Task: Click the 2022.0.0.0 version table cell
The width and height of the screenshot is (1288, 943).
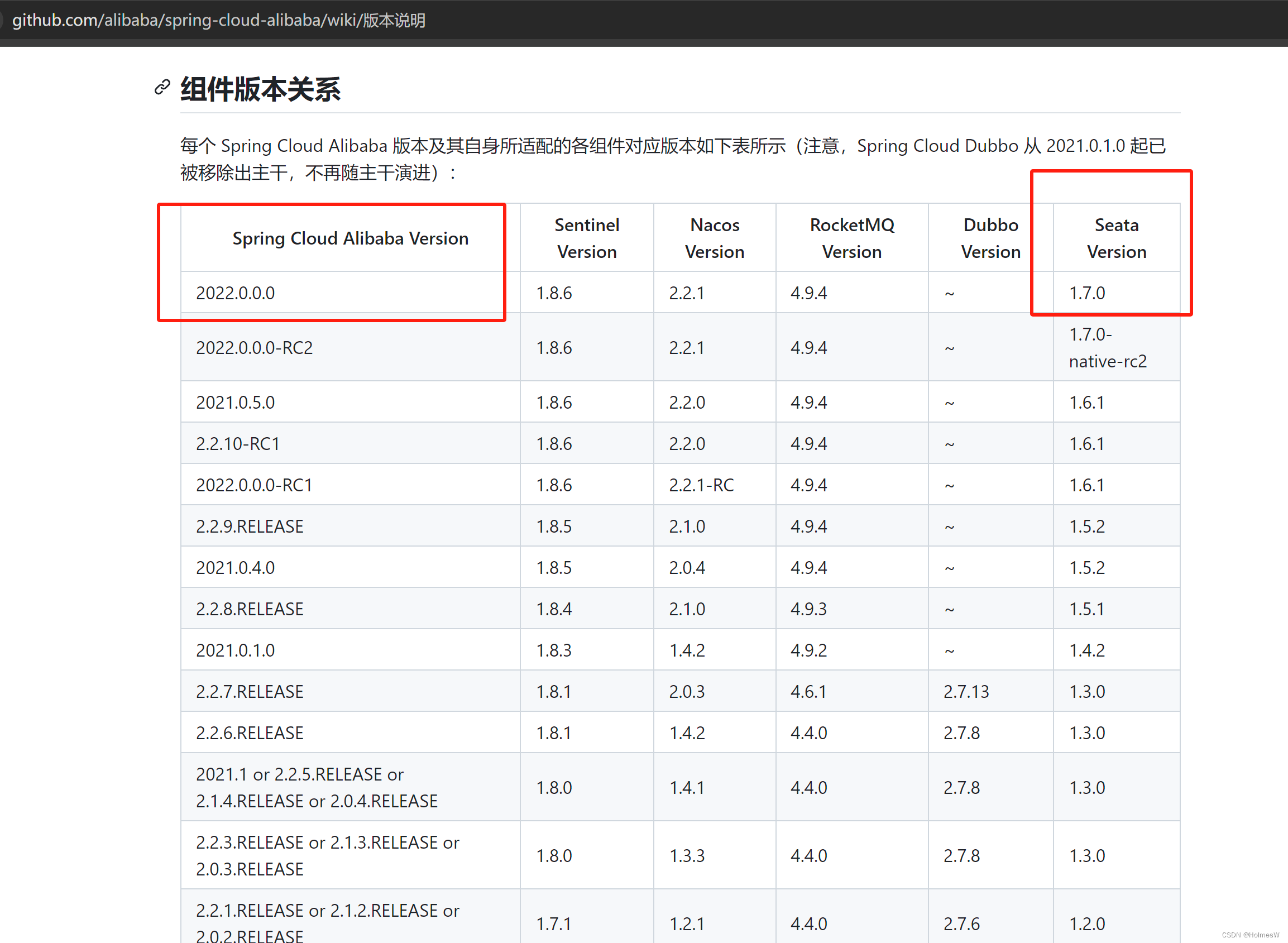Action: (x=236, y=293)
